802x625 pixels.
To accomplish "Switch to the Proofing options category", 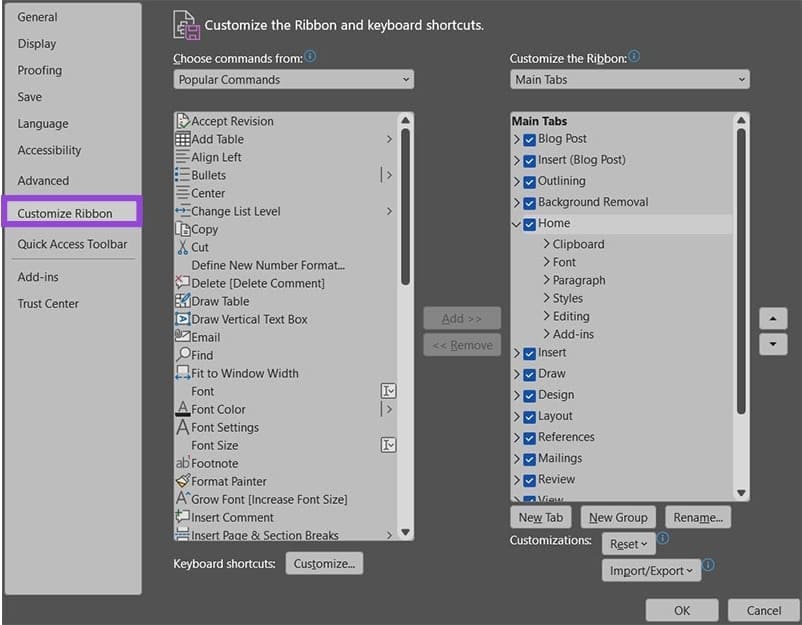I will pyautogui.click(x=40, y=70).
